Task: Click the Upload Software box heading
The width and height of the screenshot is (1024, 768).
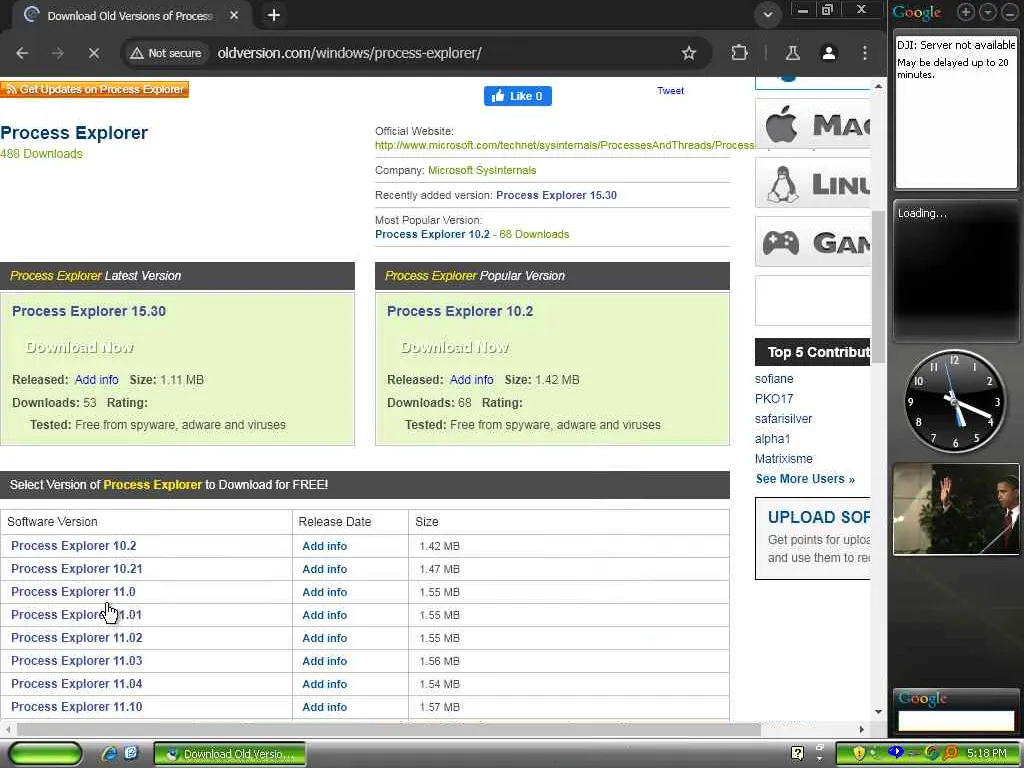Action: point(818,517)
